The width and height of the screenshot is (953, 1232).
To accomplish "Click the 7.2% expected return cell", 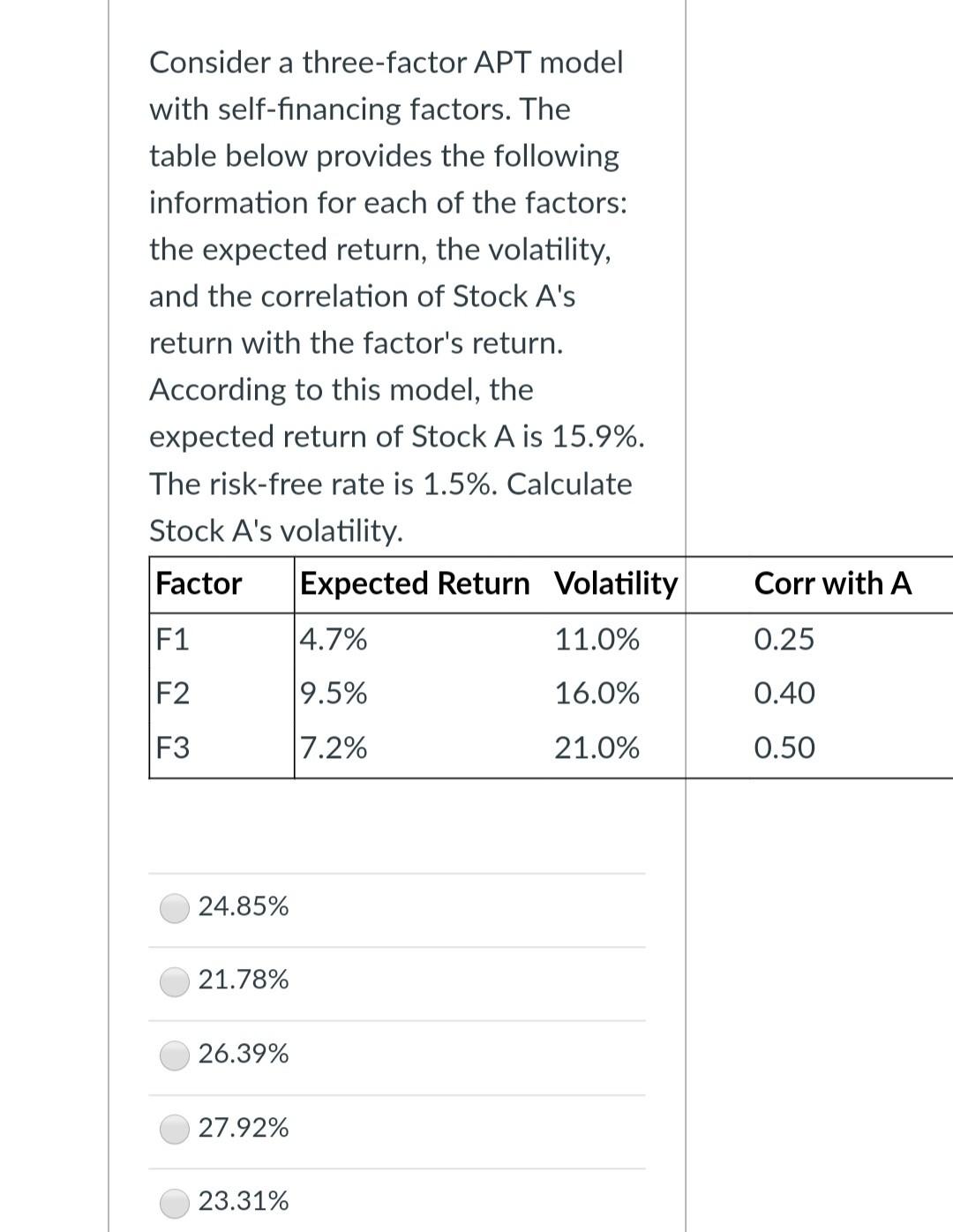I will [334, 747].
